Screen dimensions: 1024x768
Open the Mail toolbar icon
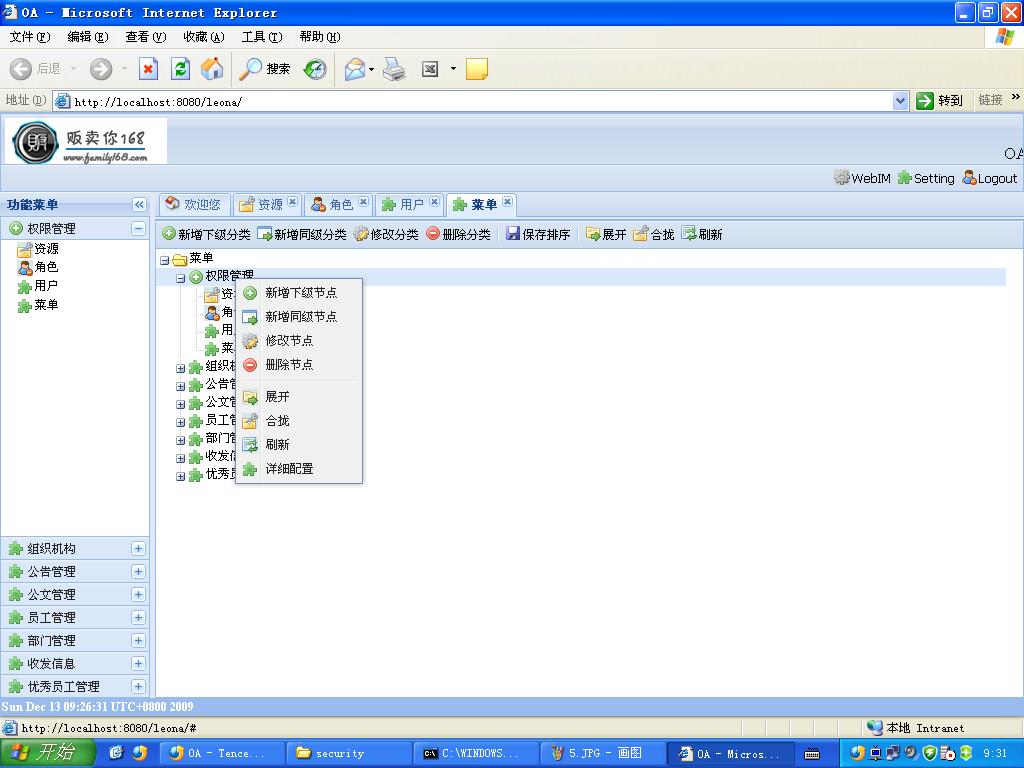tap(355, 69)
